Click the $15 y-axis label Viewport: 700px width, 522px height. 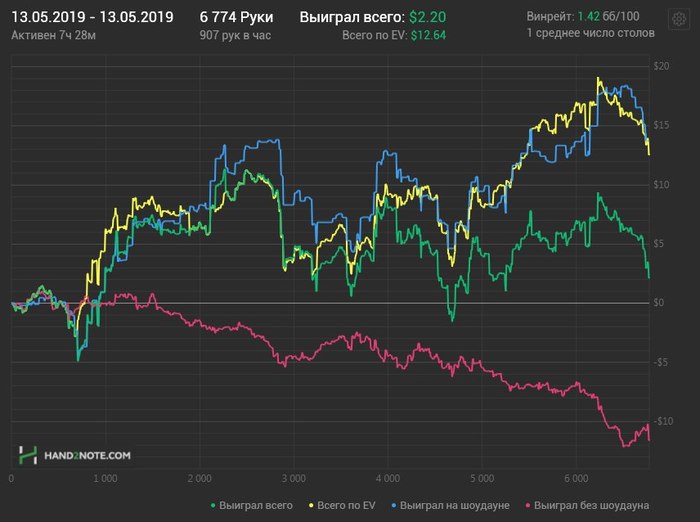pos(661,125)
